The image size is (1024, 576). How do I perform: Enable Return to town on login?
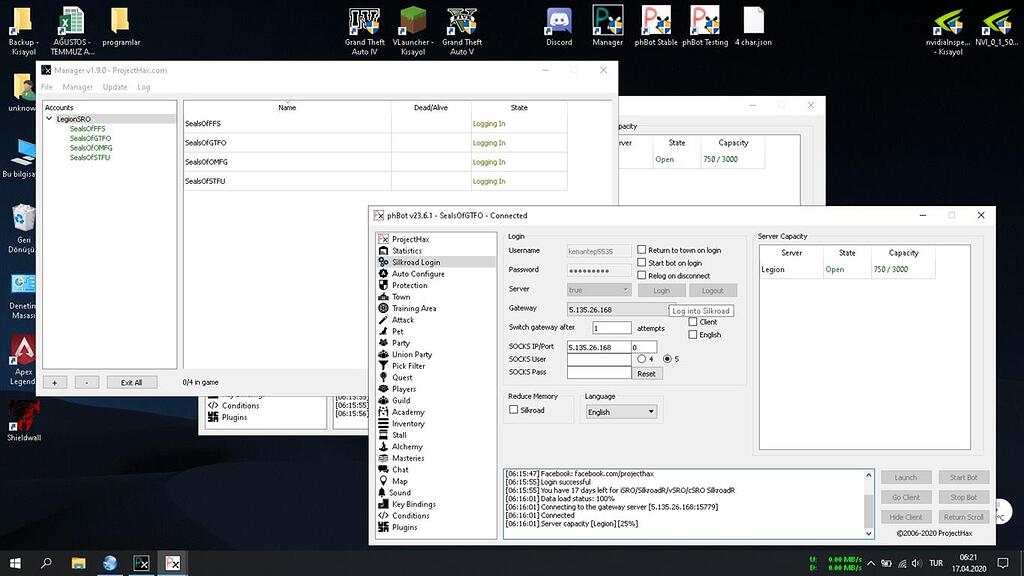tap(641, 249)
